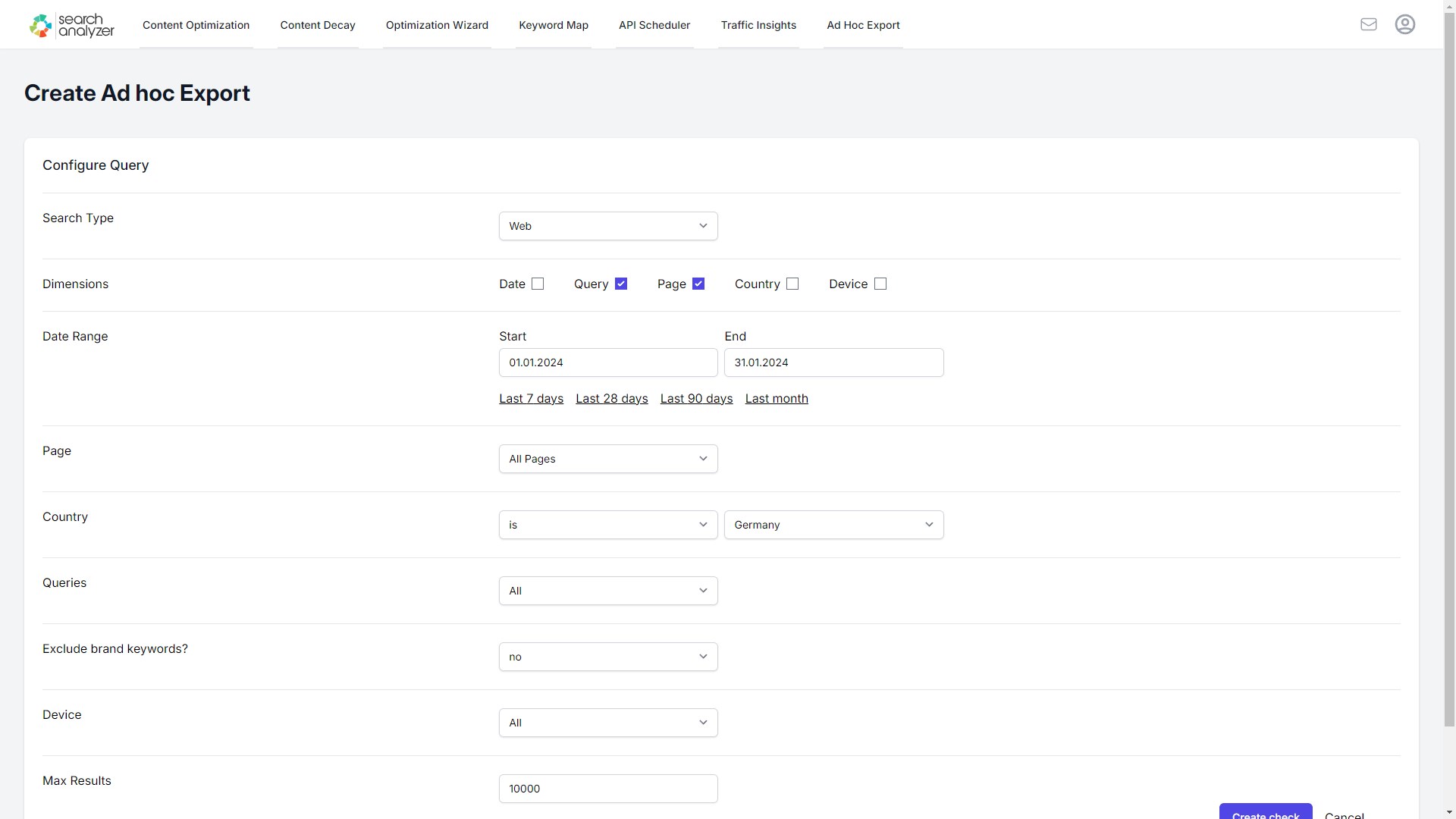Expand the Device dropdown showing All
The image size is (1456, 819).
coord(607,722)
